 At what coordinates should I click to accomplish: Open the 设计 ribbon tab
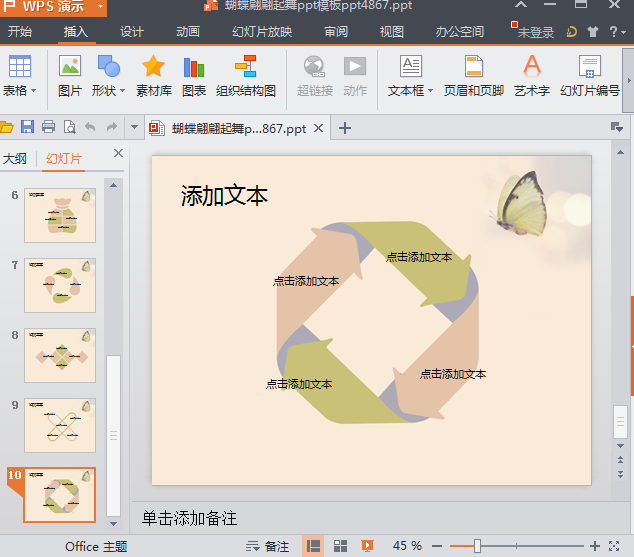coord(131,32)
